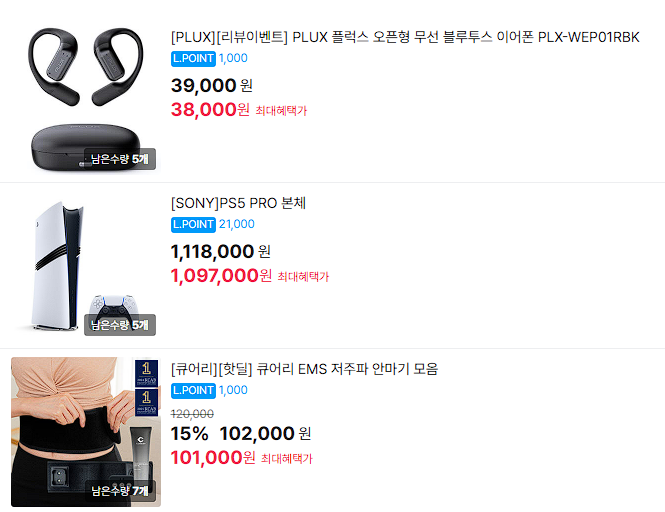Open the 큐어리 EMS 저주파 안마기 title
The image size is (665, 512).
(304, 369)
